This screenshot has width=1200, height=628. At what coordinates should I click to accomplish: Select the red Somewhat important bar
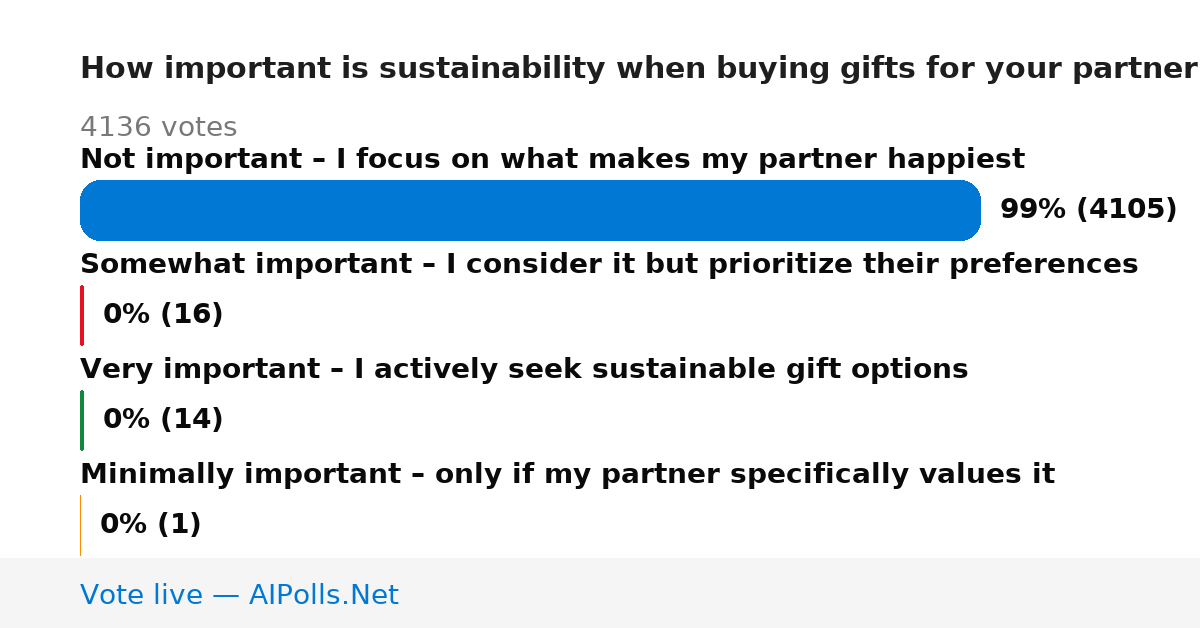tap(82, 315)
